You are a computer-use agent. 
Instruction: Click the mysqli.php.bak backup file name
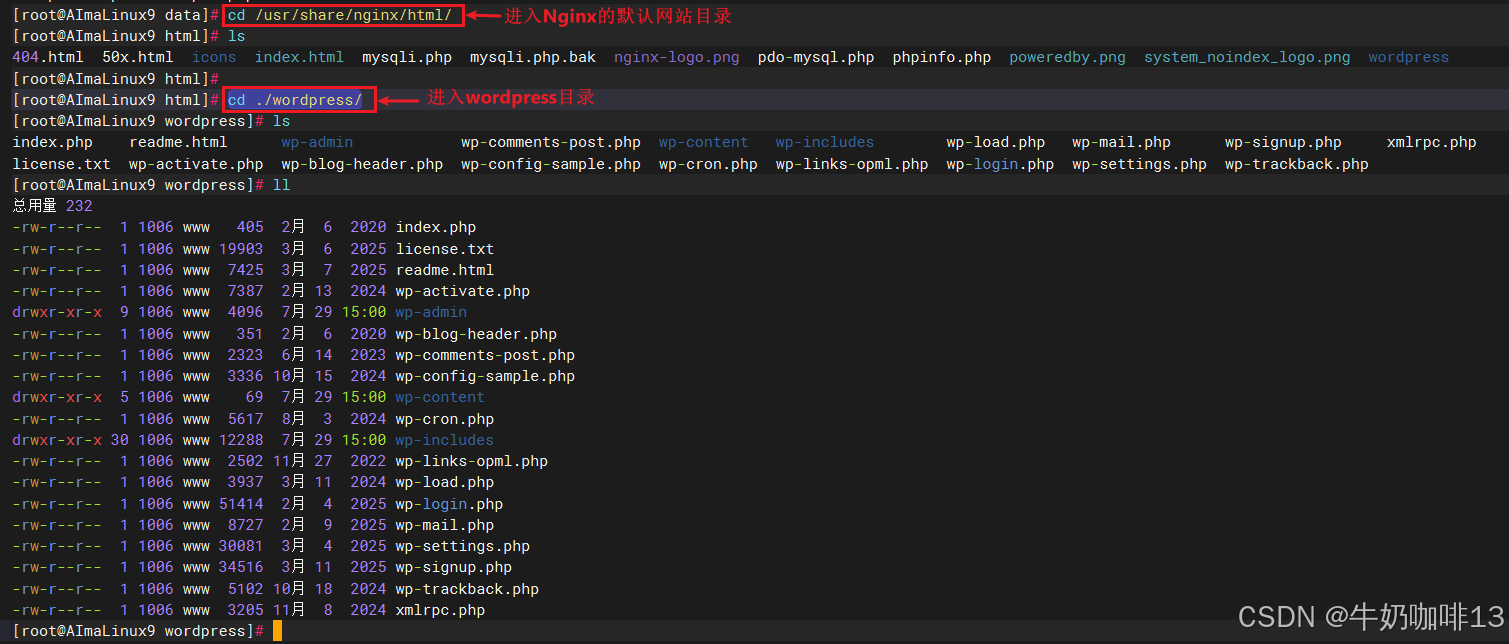click(x=533, y=57)
